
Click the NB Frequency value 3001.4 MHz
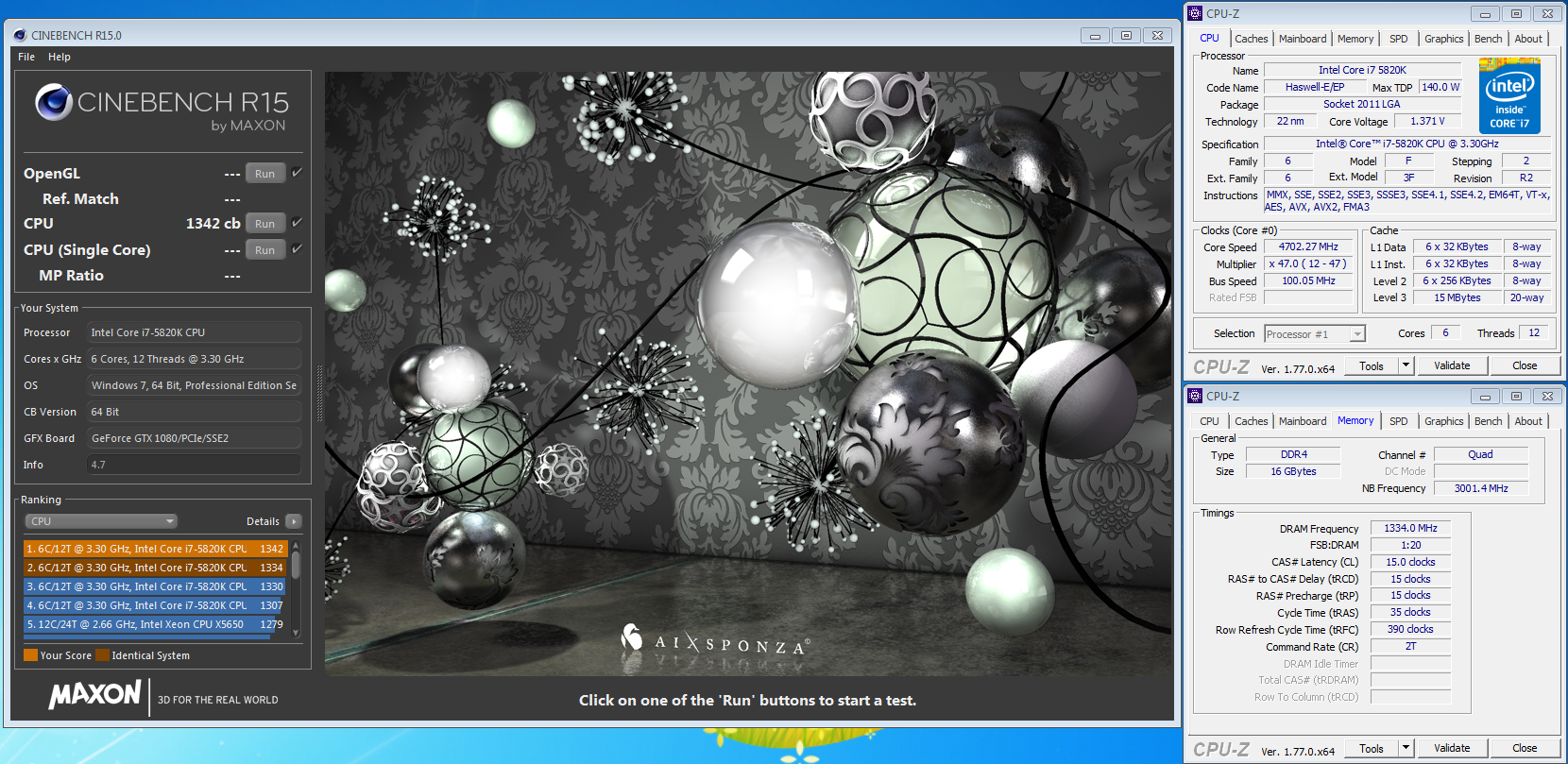[x=1481, y=488]
